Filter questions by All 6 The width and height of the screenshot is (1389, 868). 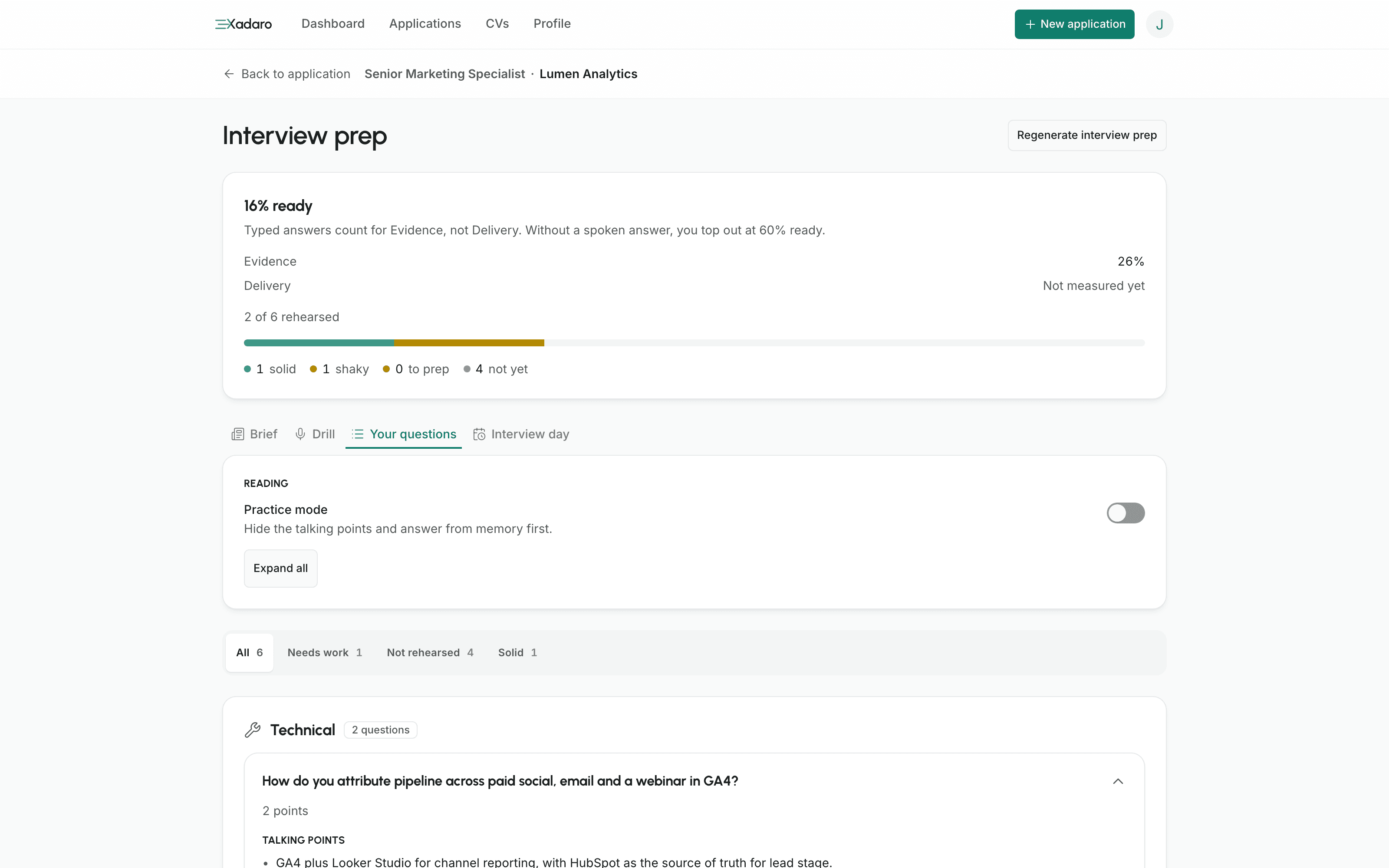pyautogui.click(x=250, y=653)
